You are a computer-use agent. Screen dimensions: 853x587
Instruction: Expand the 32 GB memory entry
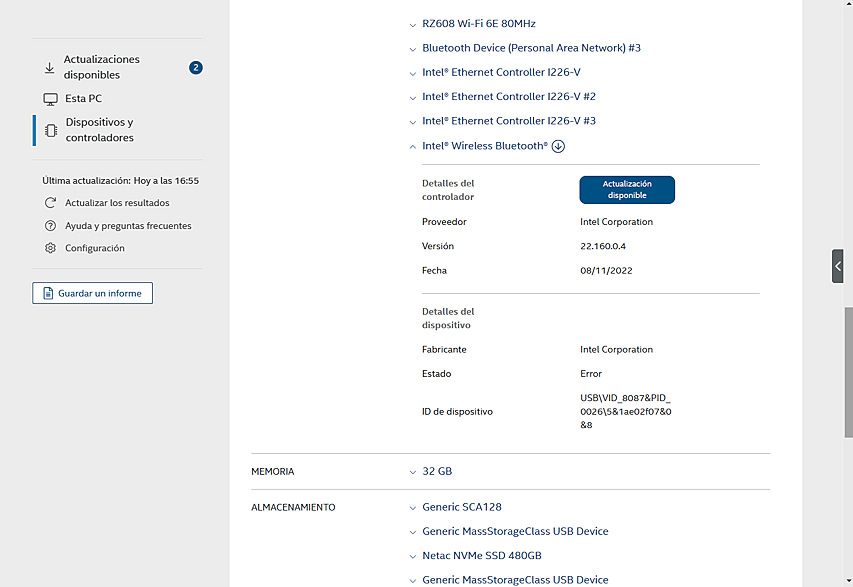[x=437, y=471]
